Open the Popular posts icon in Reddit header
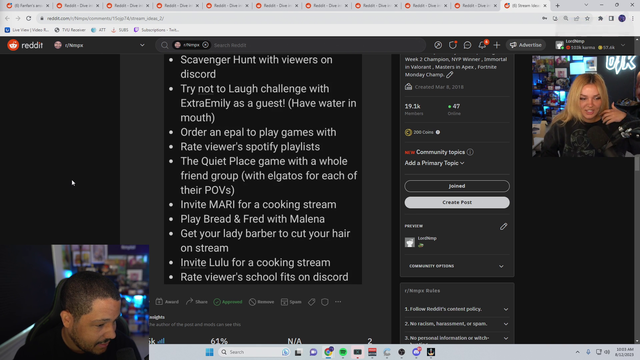Image resolution: width=640 pixels, height=360 pixels. [x=438, y=45]
